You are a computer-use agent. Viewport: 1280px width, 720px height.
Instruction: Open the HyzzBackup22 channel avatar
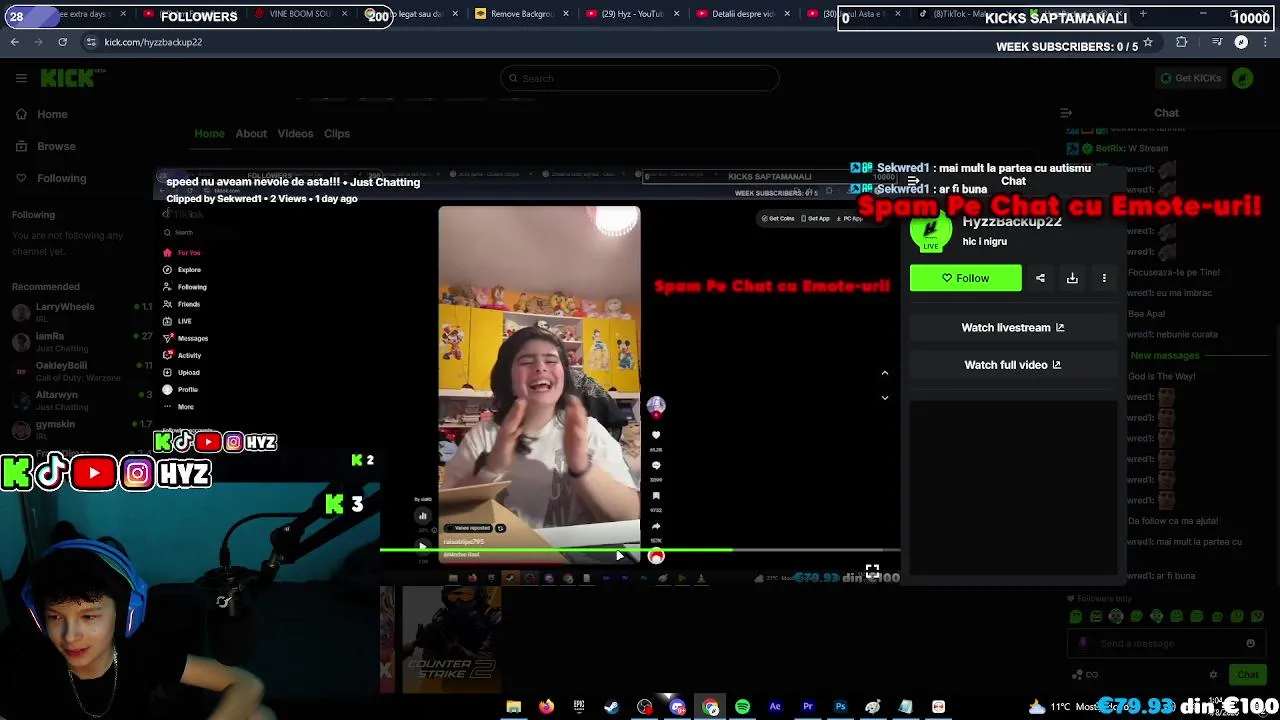pyautogui.click(x=931, y=232)
